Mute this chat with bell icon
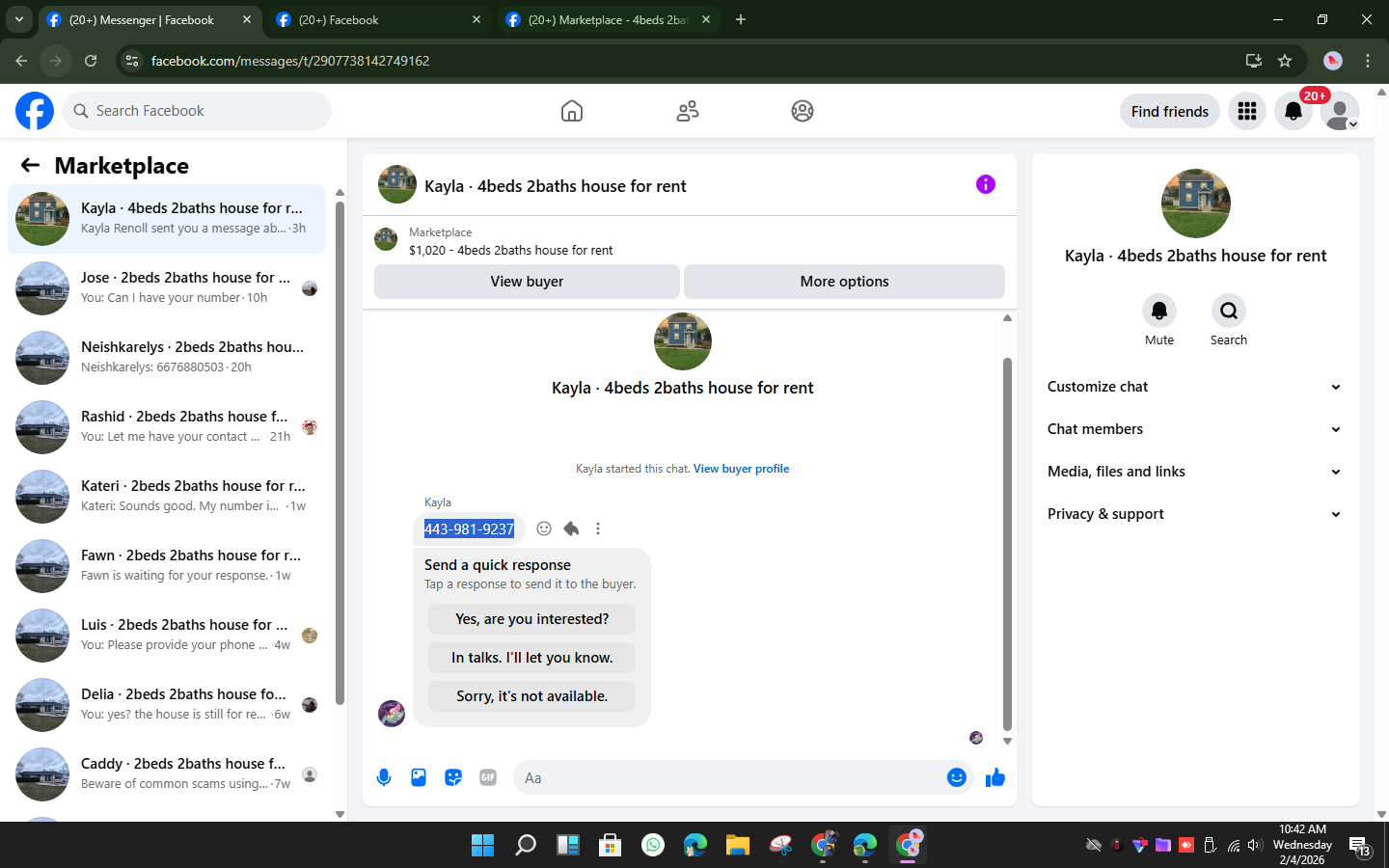1389x868 pixels. point(1159,311)
